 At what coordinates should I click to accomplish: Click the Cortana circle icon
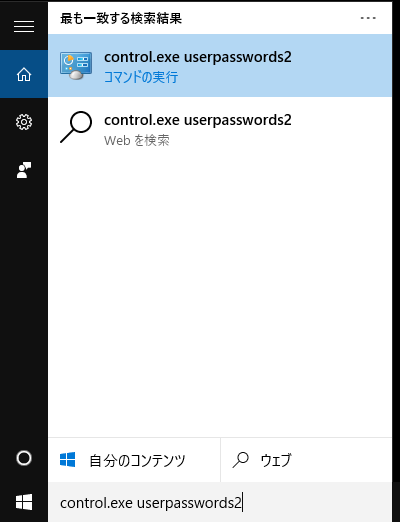click(x=24, y=458)
